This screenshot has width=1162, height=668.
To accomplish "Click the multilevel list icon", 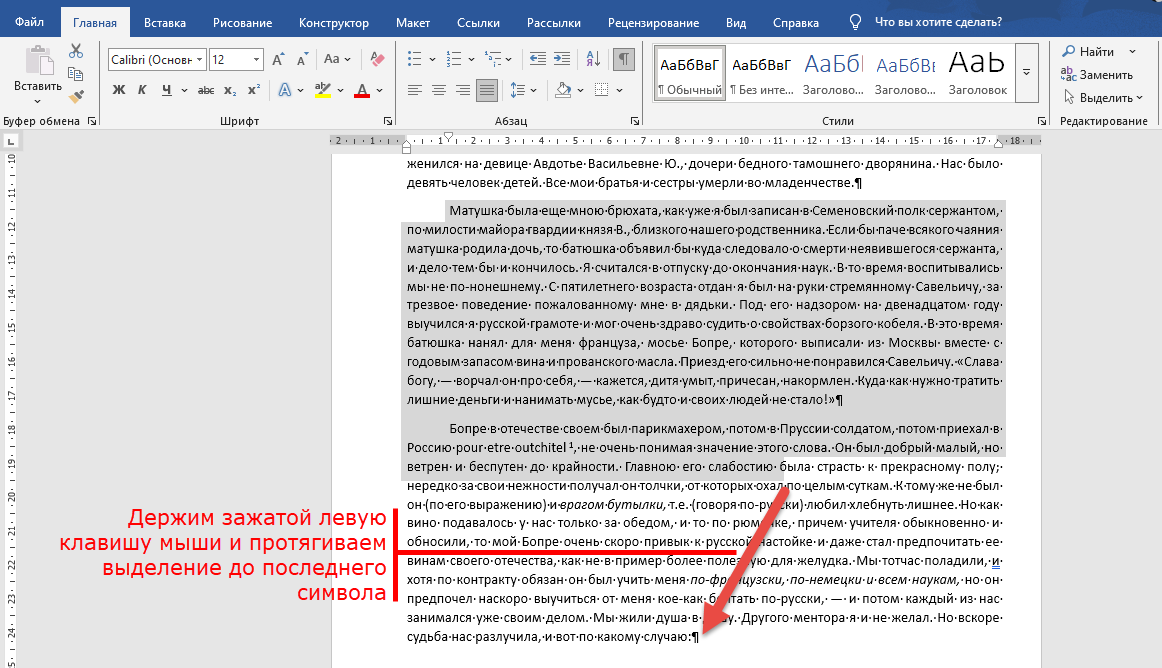I will (x=492, y=59).
